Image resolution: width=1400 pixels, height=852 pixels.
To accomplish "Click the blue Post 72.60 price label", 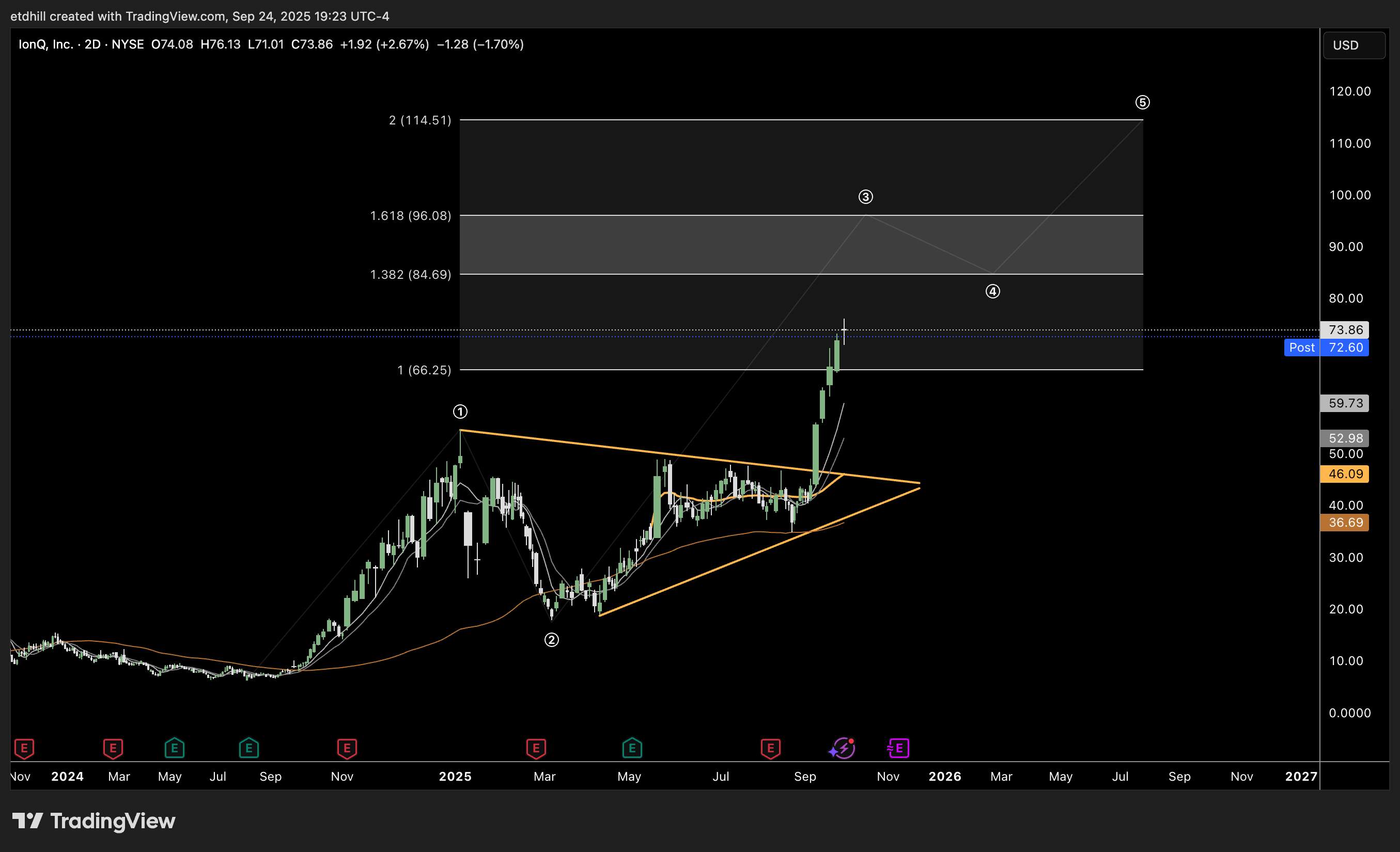I will pyautogui.click(x=1326, y=348).
